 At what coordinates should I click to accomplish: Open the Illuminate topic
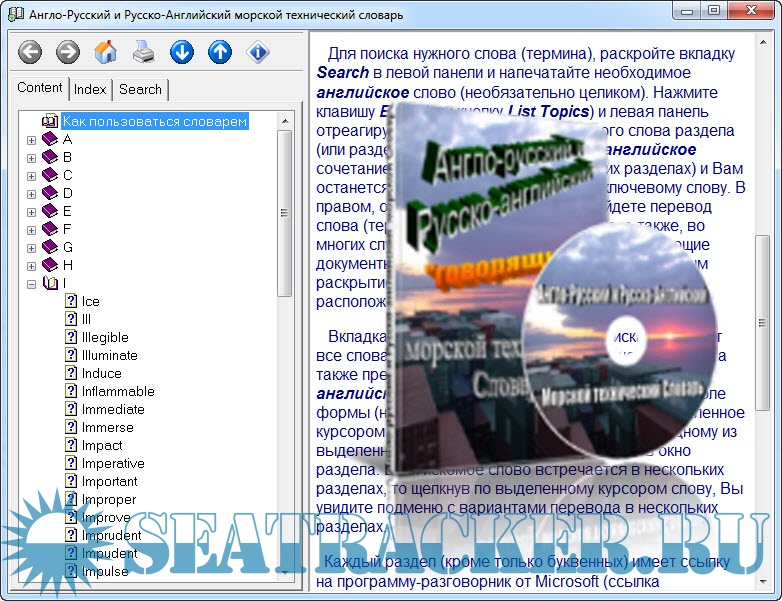click(110, 355)
